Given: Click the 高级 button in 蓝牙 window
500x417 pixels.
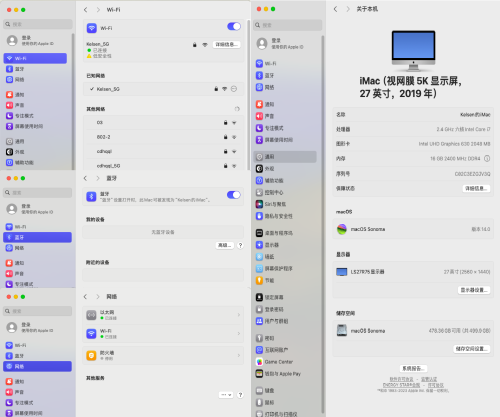Looking at the screenshot, I should coord(225,245).
